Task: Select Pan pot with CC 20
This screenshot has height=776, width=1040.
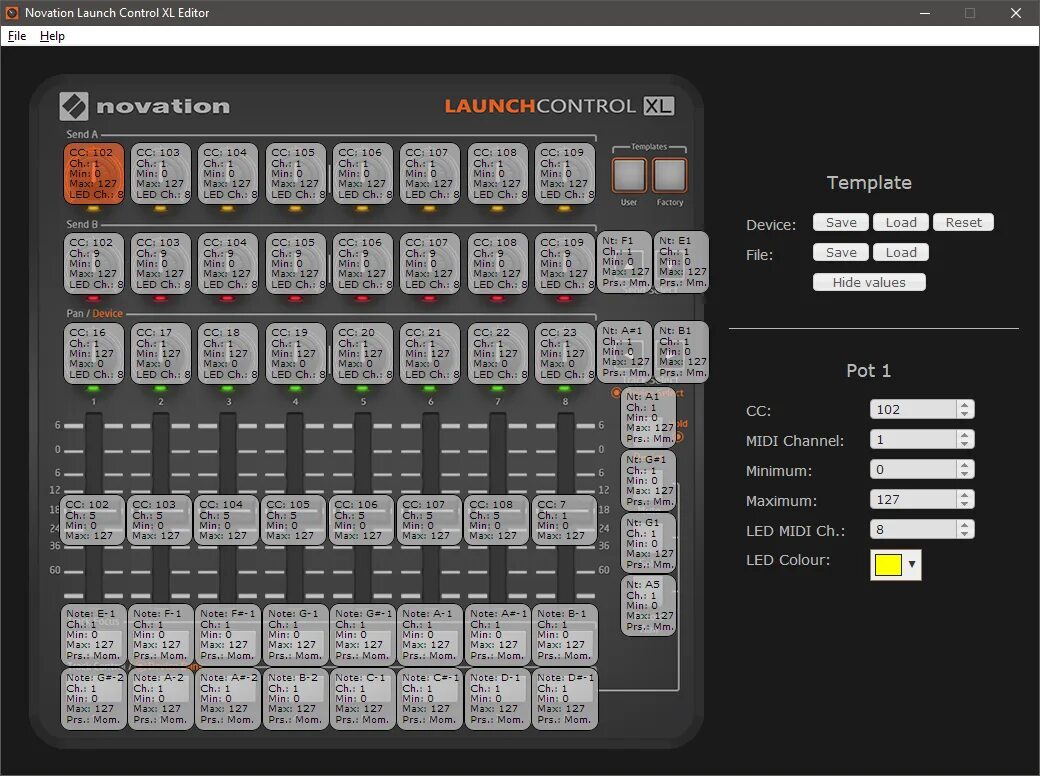Action: point(362,354)
